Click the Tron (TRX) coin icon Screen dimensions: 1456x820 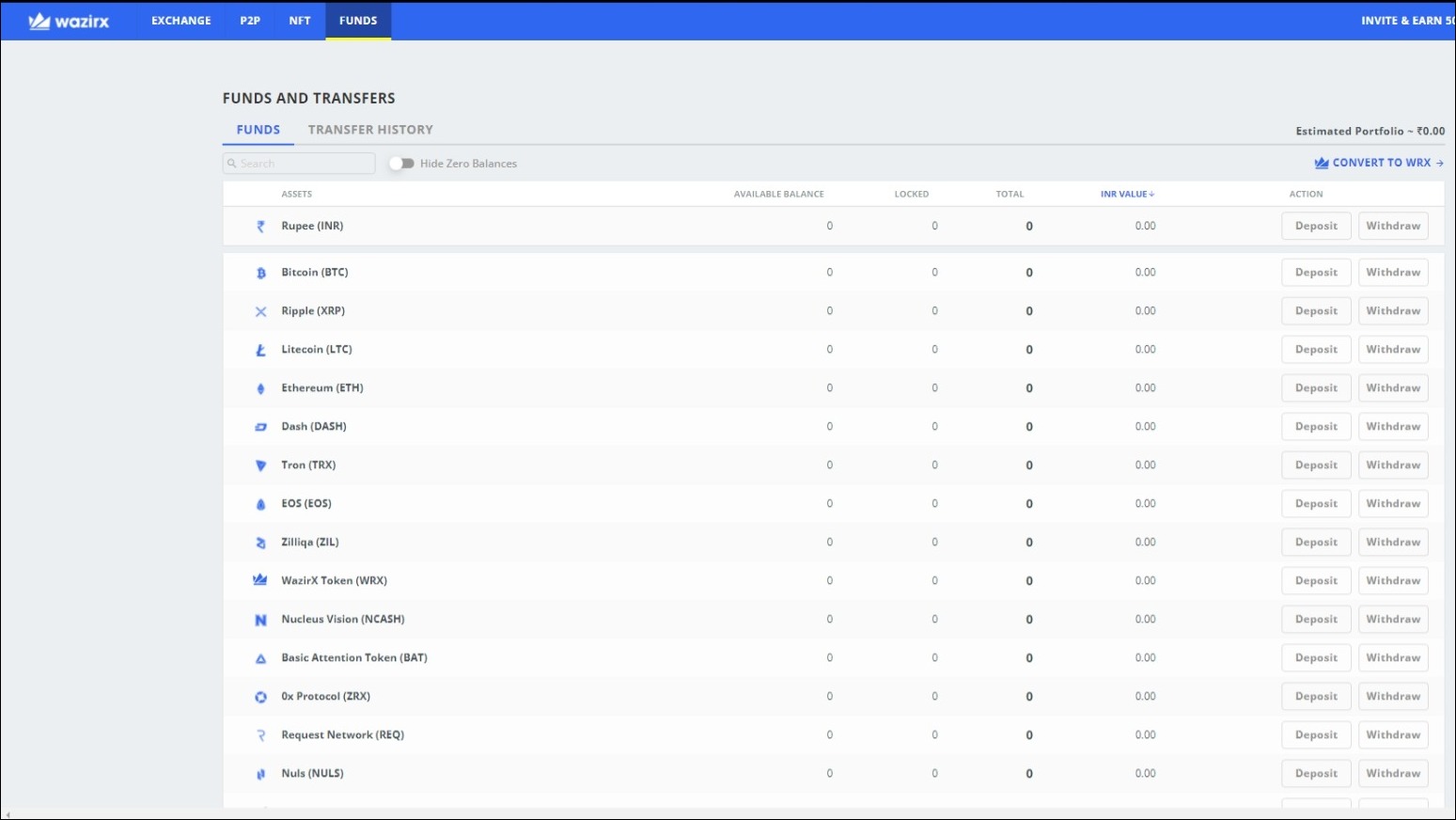coord(261,465)
